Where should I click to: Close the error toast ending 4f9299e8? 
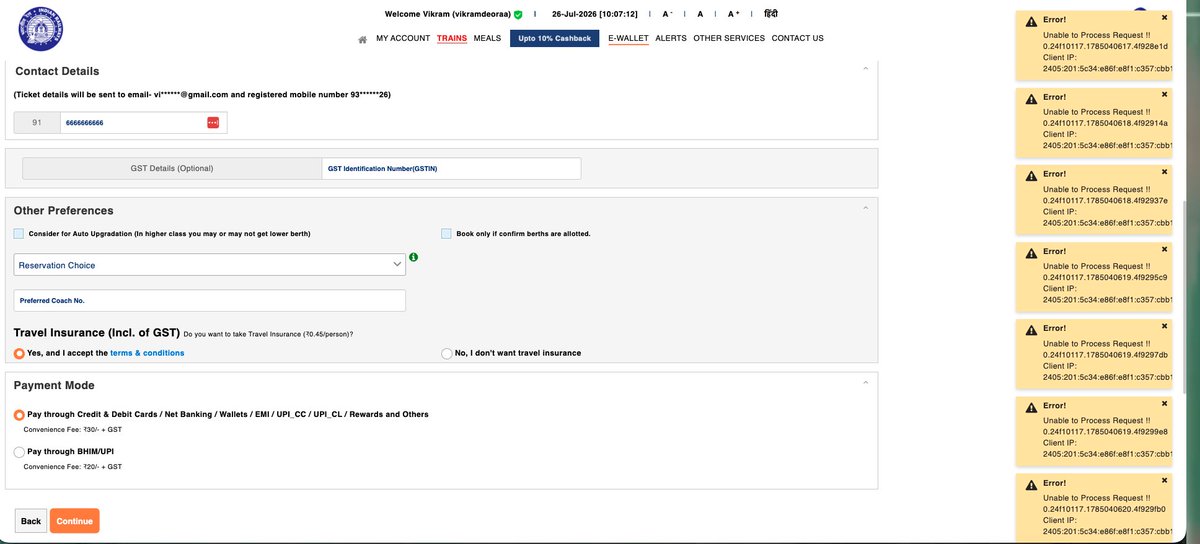(x=1164, y=404)
